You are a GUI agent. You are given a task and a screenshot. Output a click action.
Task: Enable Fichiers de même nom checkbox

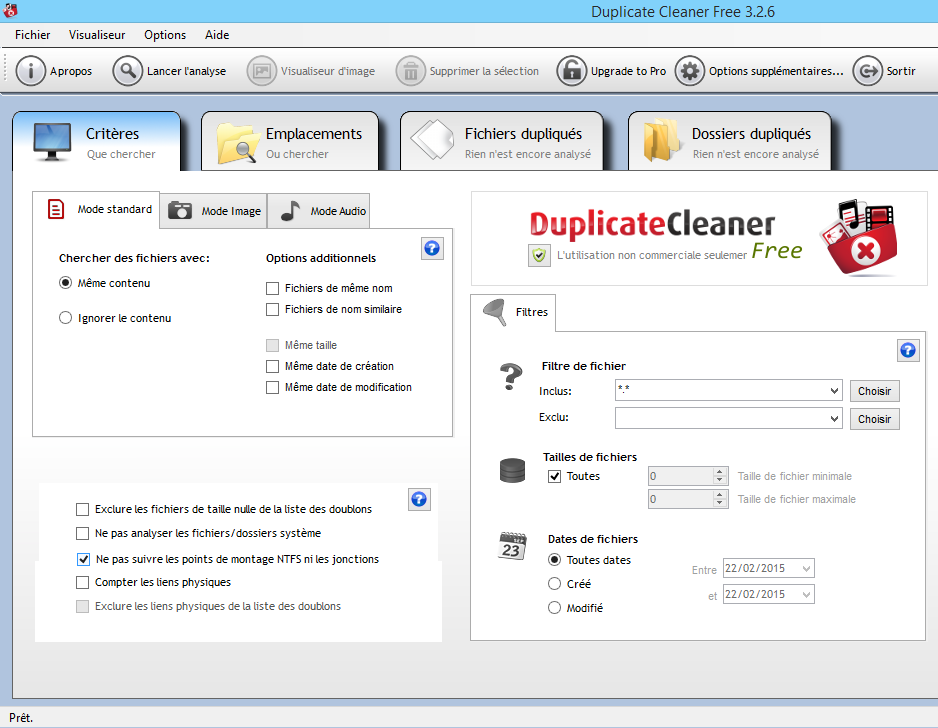click(x=273, y=288)
